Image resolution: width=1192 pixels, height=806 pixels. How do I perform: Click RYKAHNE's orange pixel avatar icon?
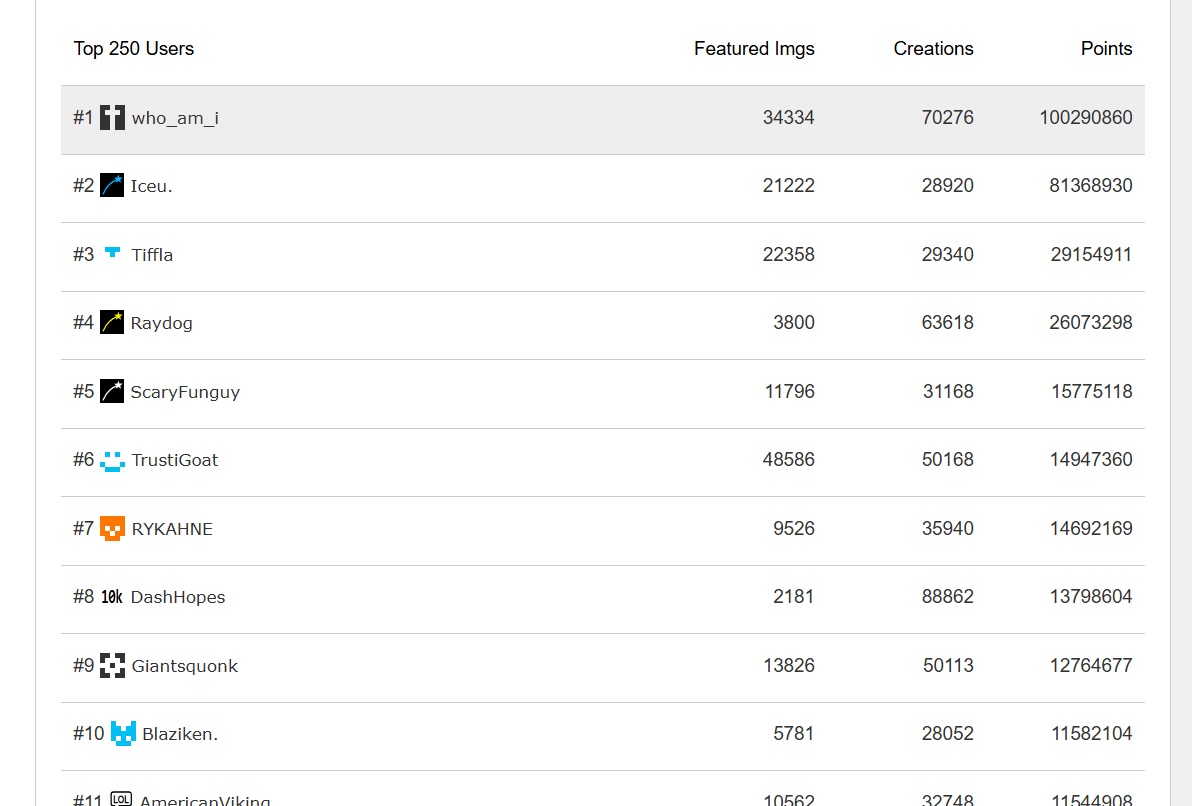pos(112,528)
